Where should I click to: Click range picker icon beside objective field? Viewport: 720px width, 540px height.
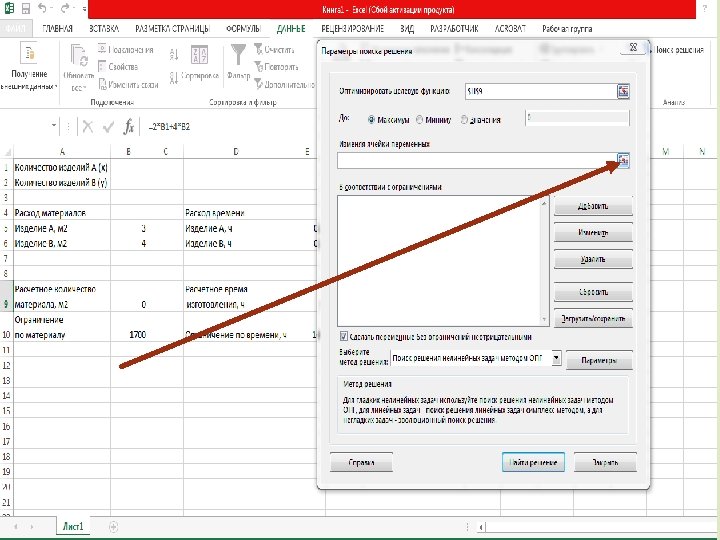coord(623,91)
